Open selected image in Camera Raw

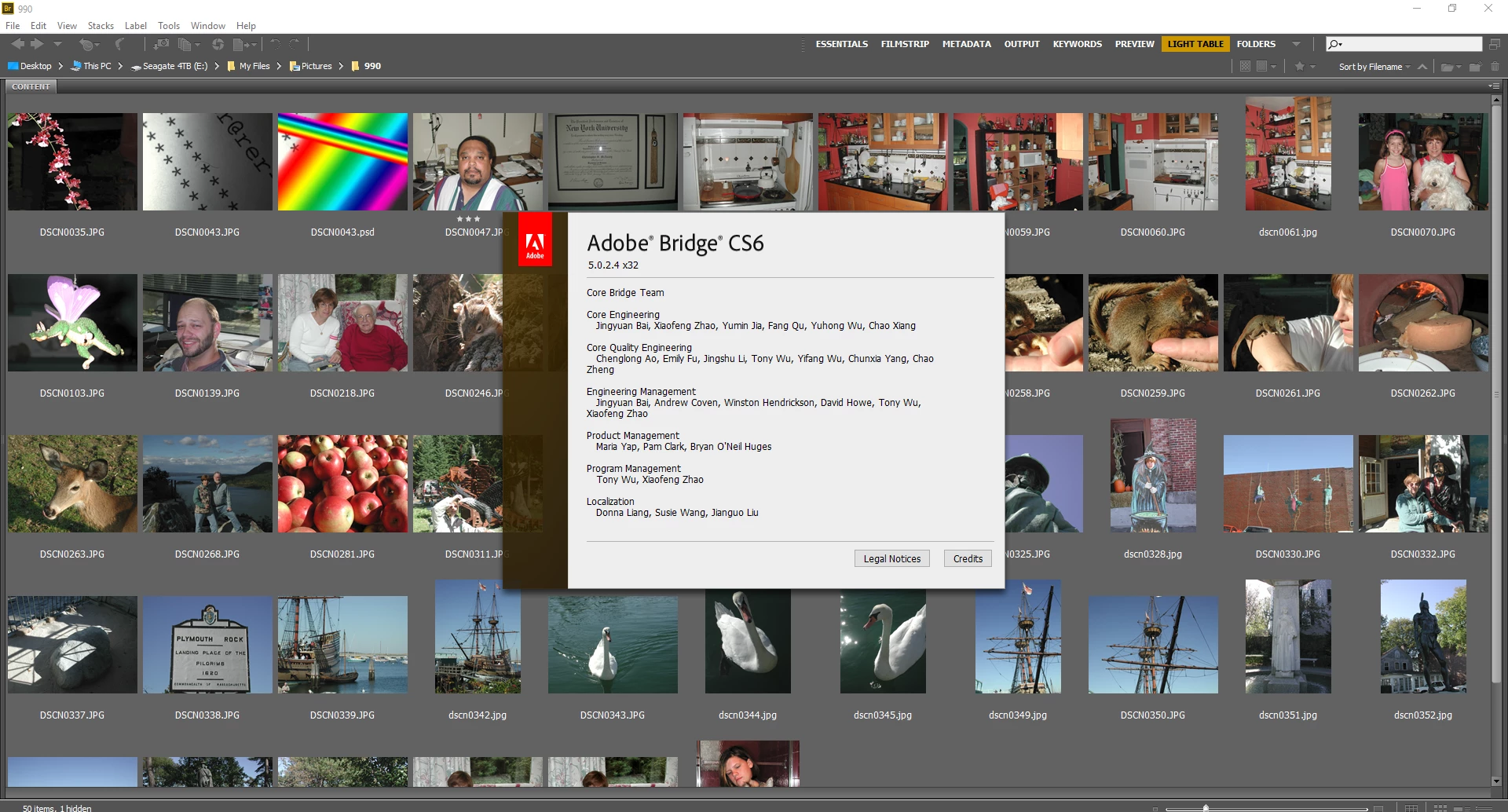[218, 45]
